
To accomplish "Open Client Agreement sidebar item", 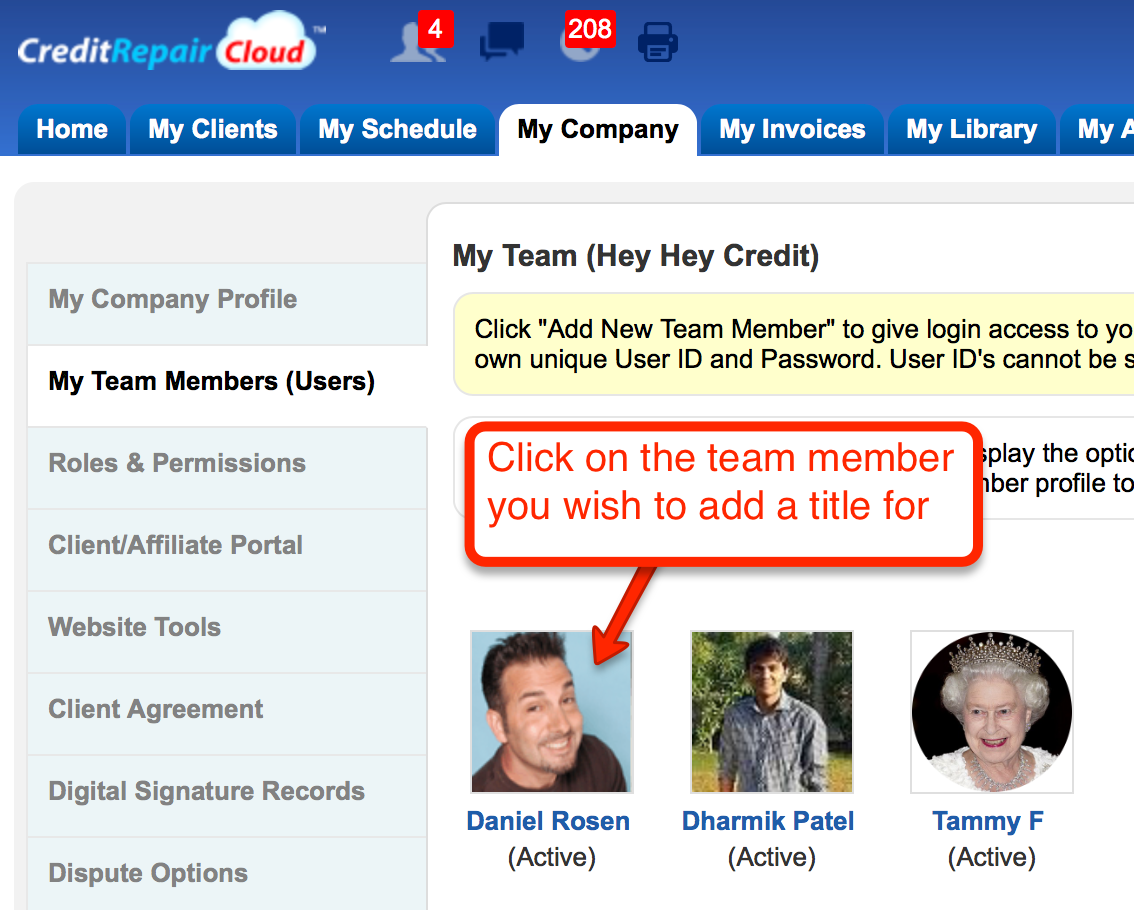I will (227, 714).
